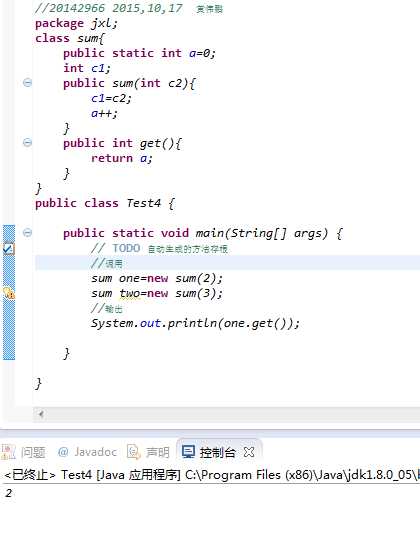Click the console output value 2
420x548 pixels.
pyautogui.click(x=9, y=493)
